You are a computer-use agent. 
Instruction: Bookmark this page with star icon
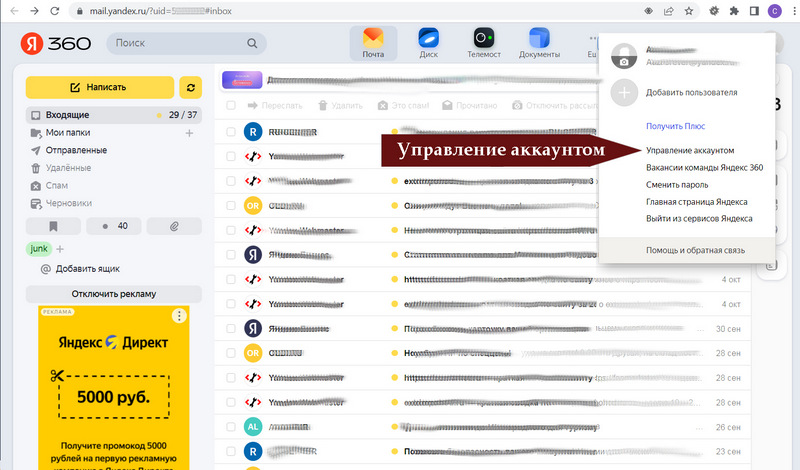click(x=689, y=10)
